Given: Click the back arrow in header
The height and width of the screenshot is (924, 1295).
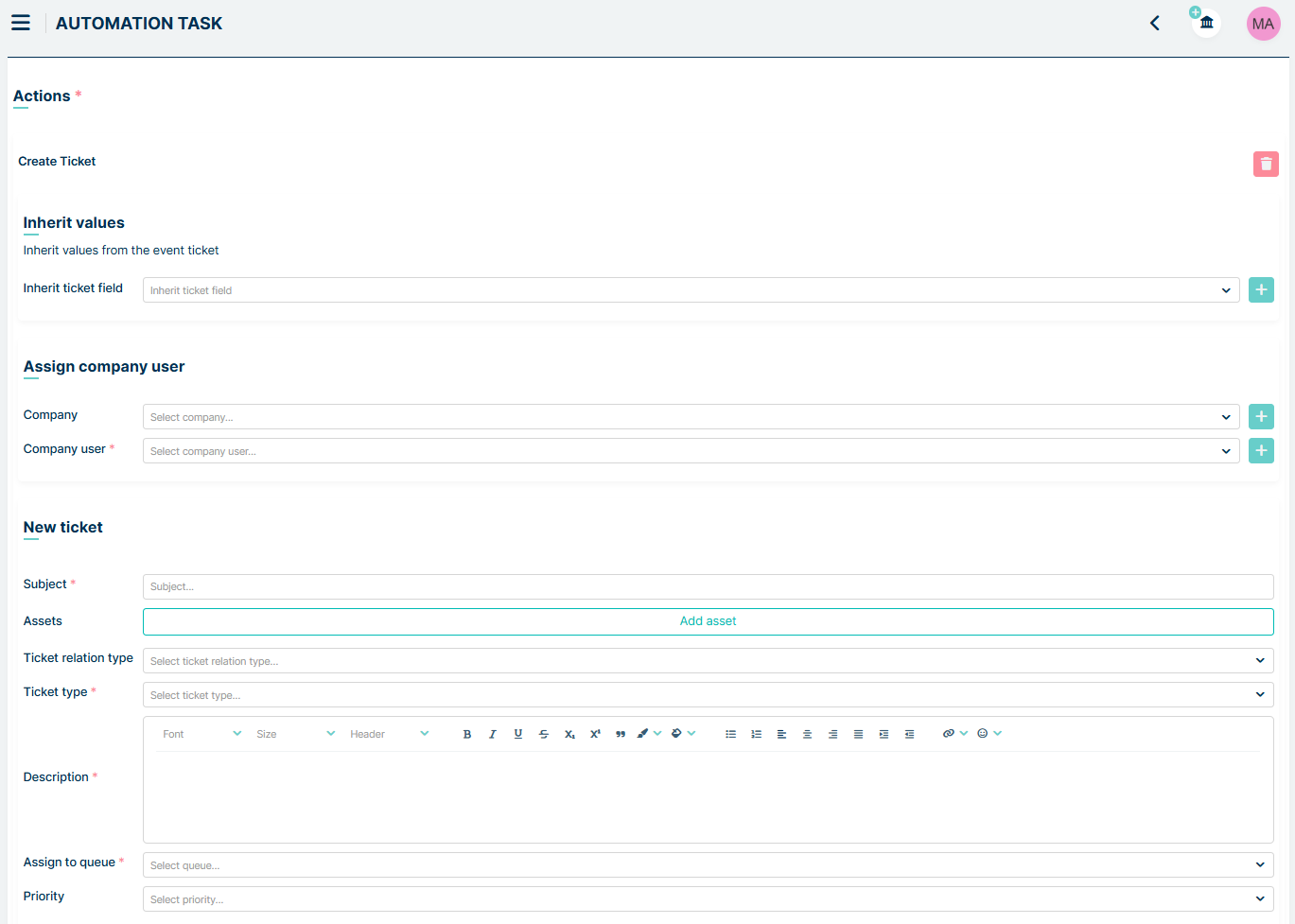Looking at the screenshot, I should (1154, 24).
